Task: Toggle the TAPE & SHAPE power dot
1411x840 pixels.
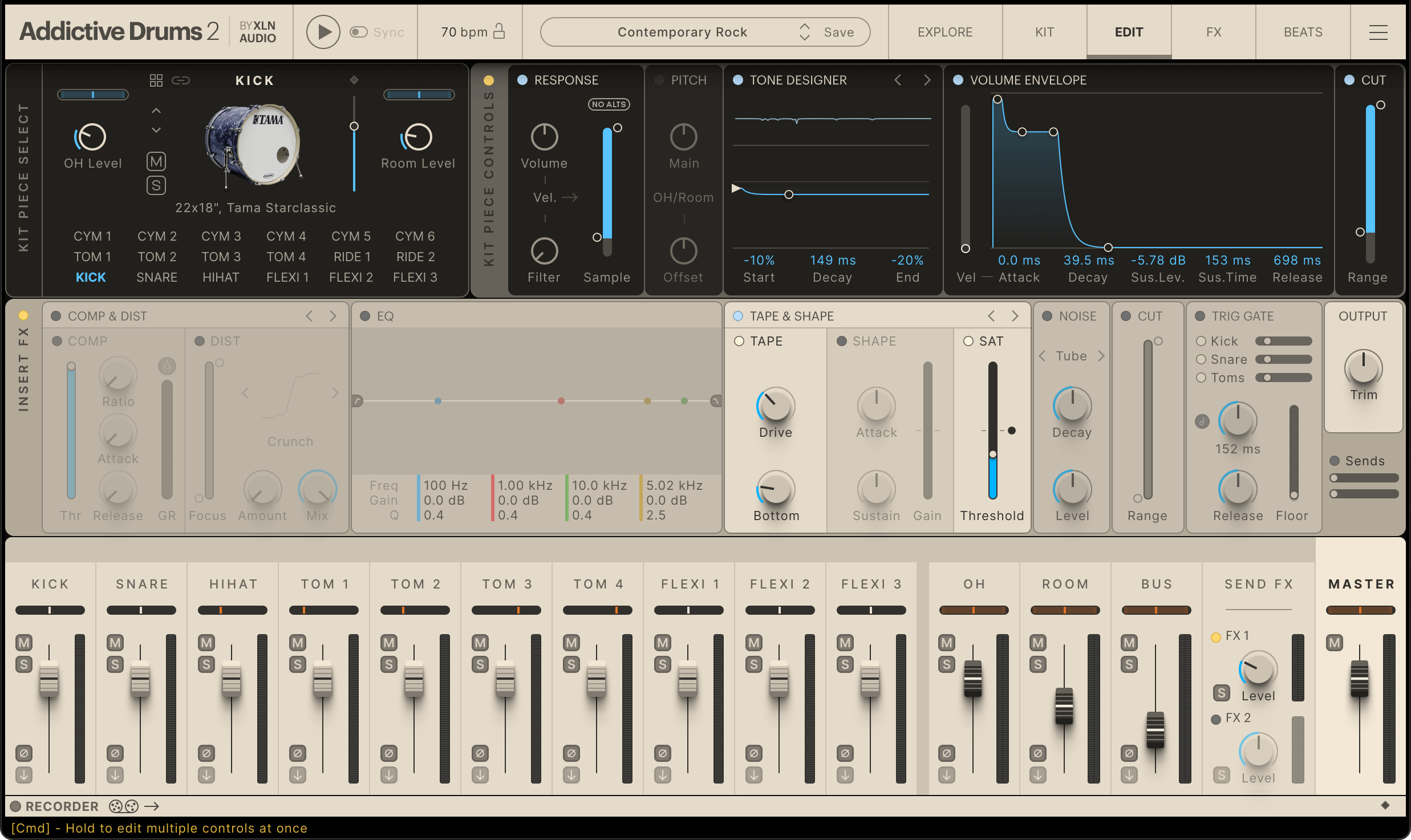Action: click(737, 316)
